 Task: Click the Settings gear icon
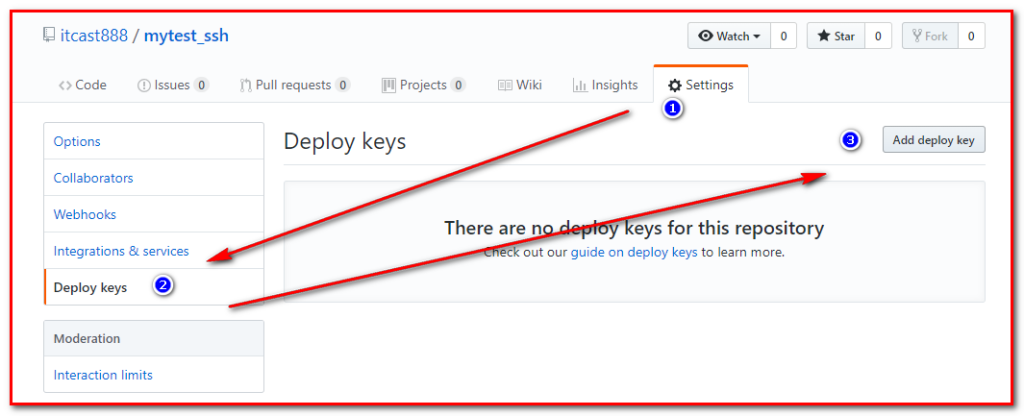(675, 85)
